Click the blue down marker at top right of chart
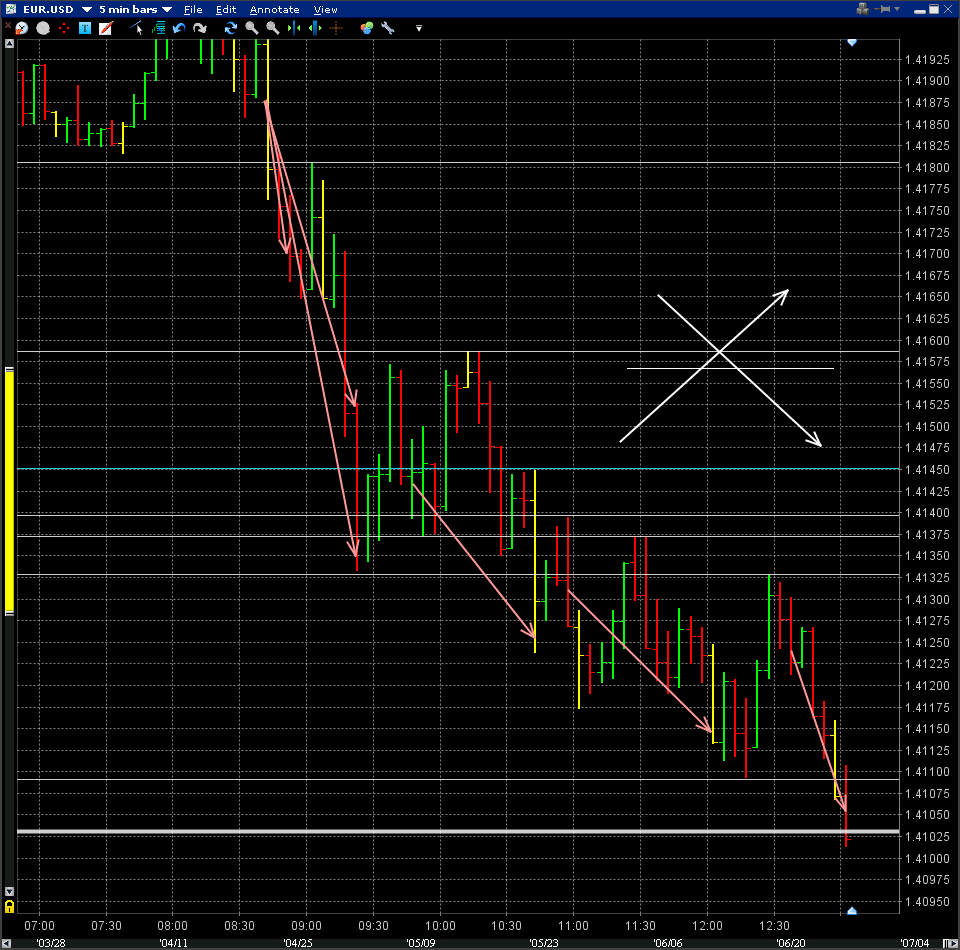The image size is (960, 950). click(852, 42)
